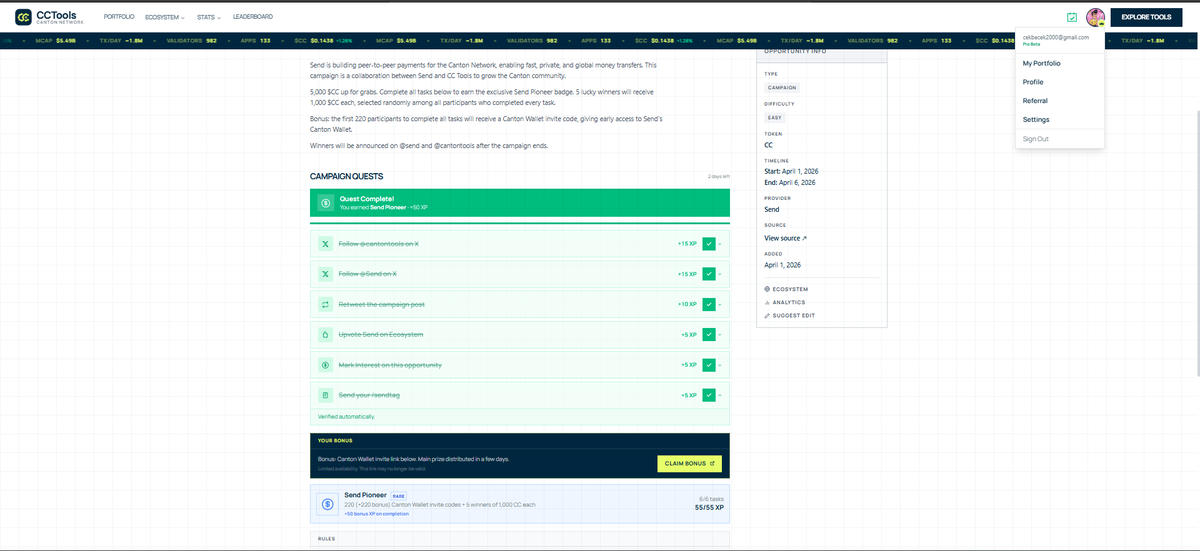Click 'End: April 6, 2026' timeline text
The width and height of the screenshot is (1200, 551).
pos(790,182)
